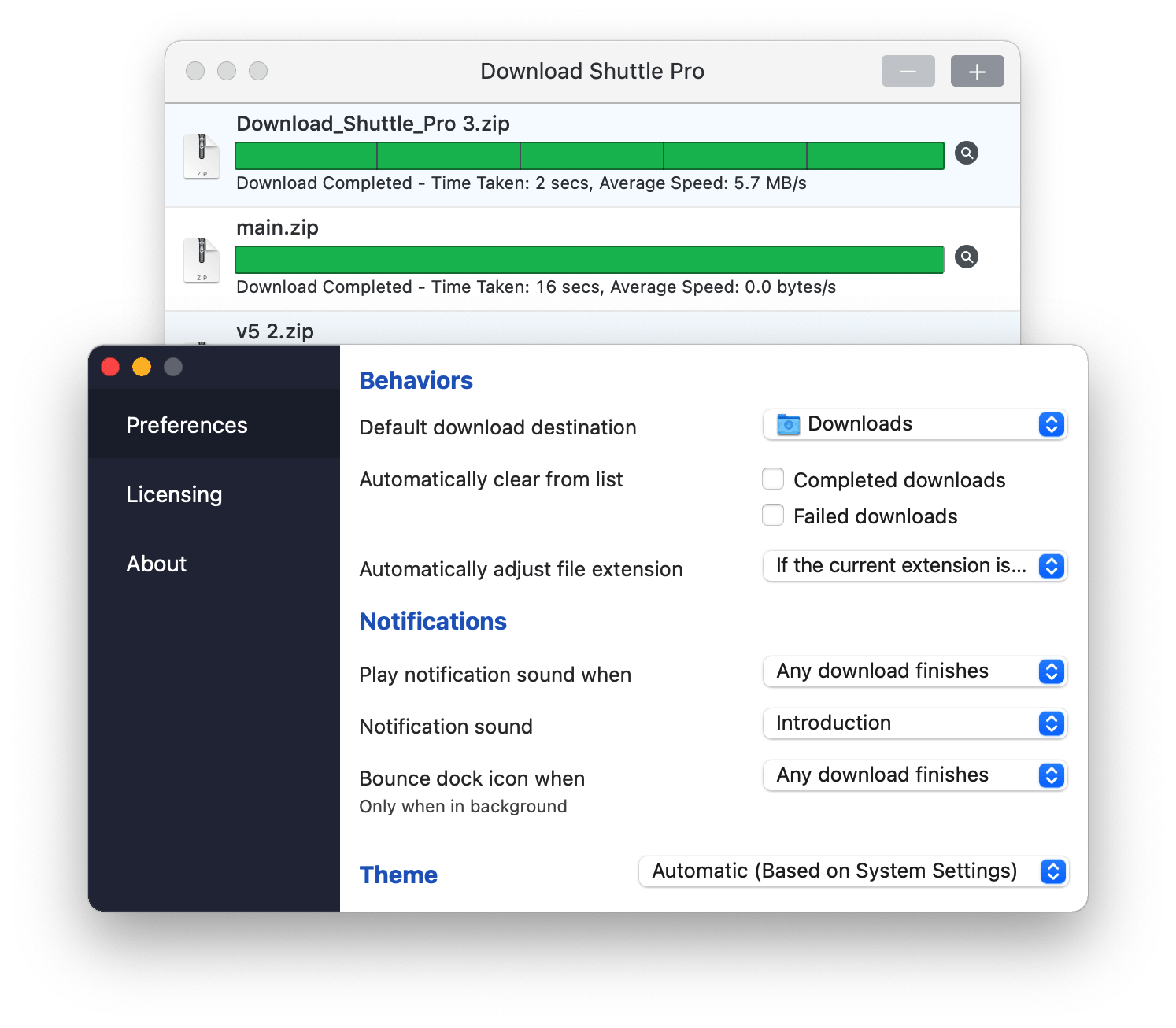Click the Only when in background note
Image resolution: width=1176 pixels, height=1028 pixels.
click(x=463, y=806)
